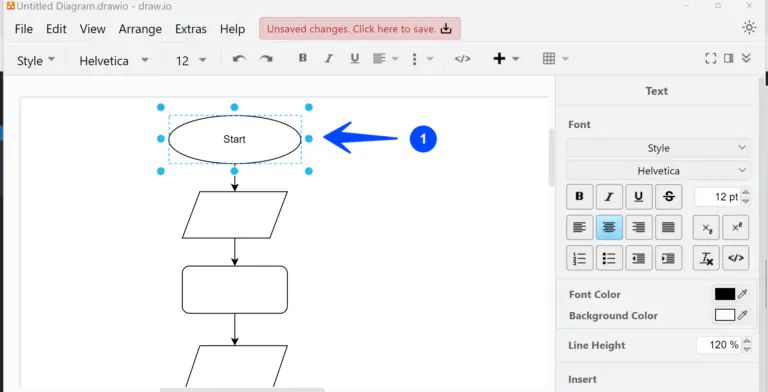Select the Text tab in side panel

(x=656, y=91)
